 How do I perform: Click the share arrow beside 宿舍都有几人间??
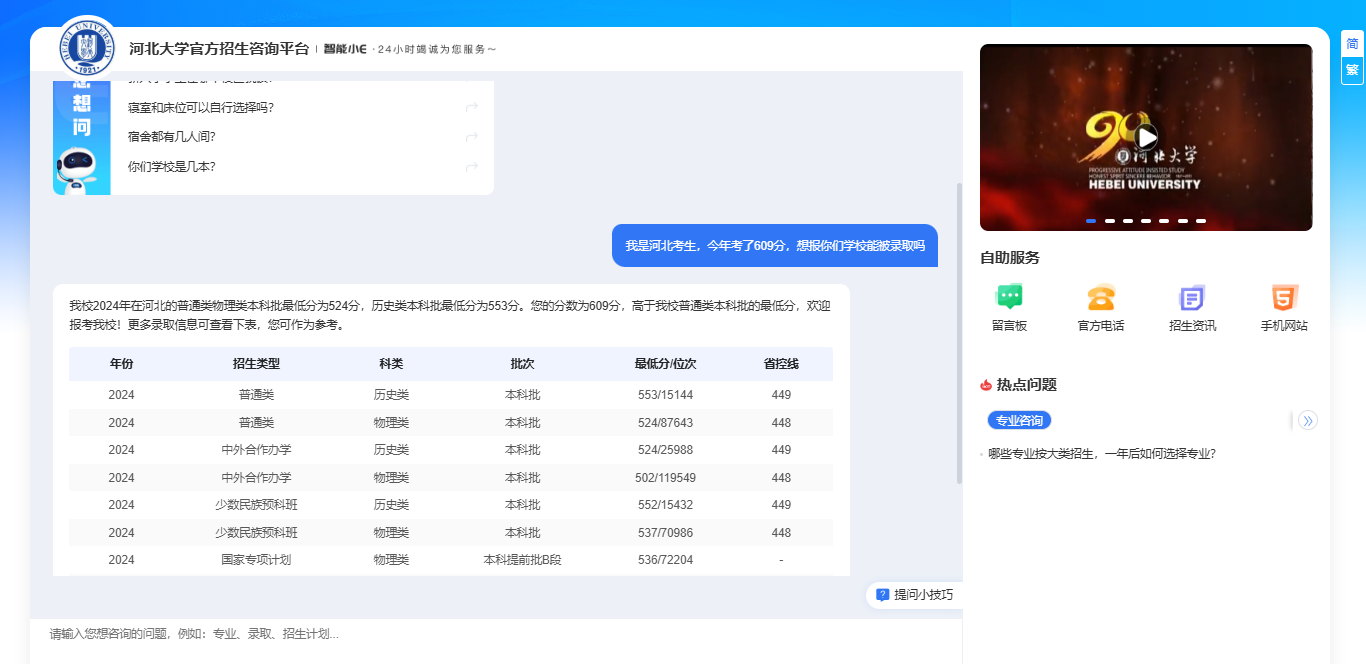pyautogui.click(x=472, y=137)
